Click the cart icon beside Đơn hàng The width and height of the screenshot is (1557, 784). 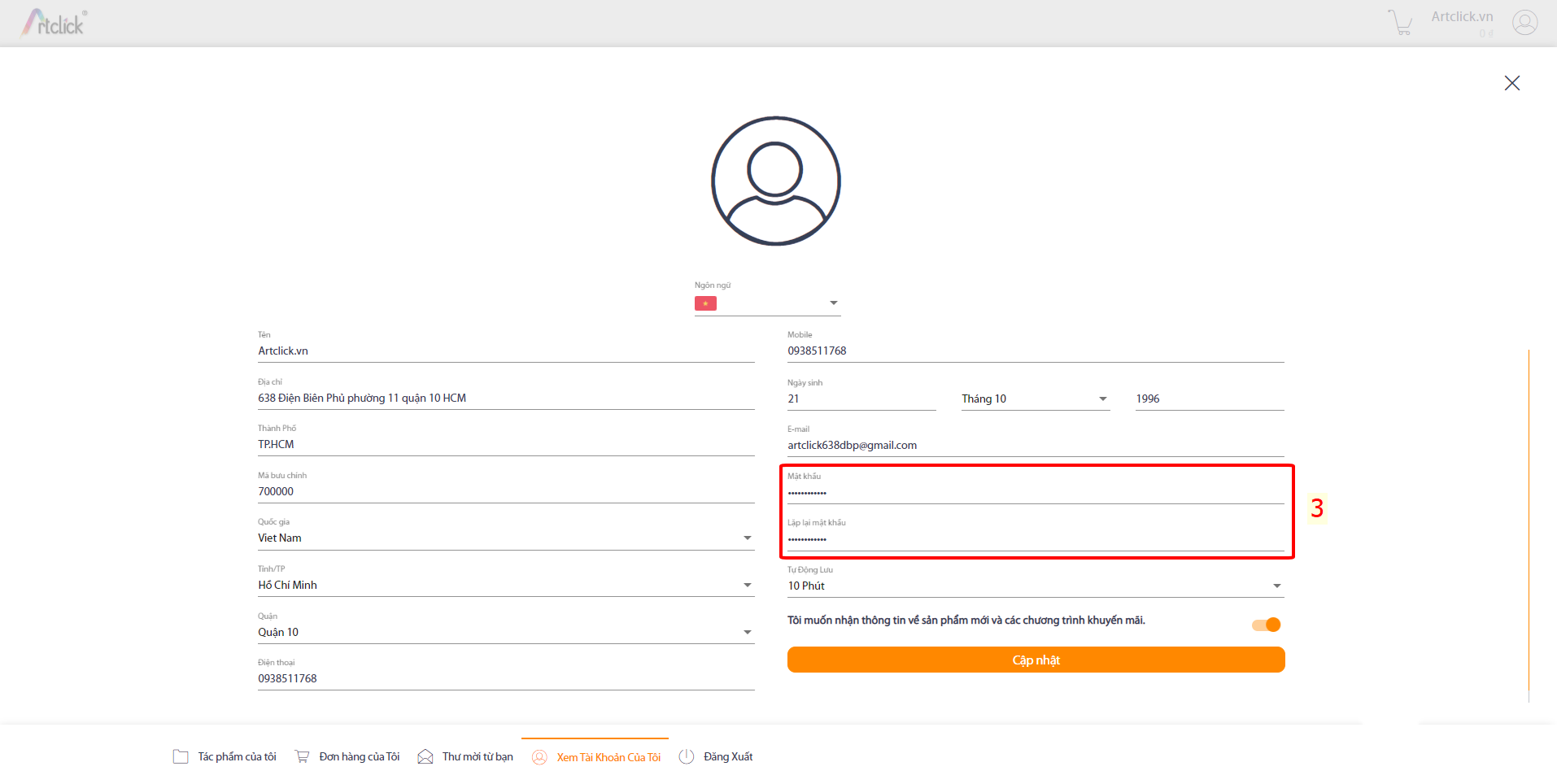tap(302, 756)
